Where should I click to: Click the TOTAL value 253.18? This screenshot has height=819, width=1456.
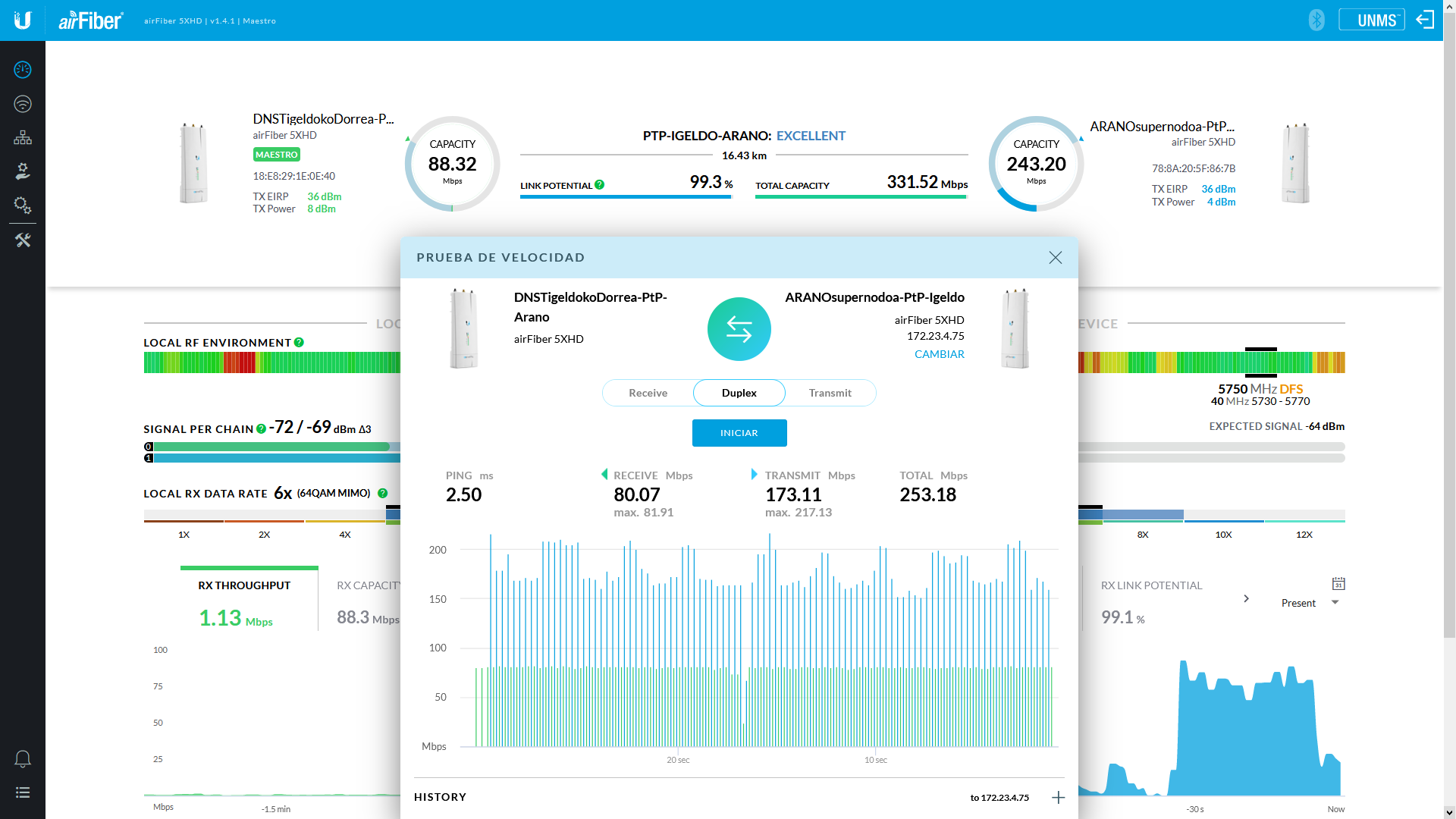(928, 495)
